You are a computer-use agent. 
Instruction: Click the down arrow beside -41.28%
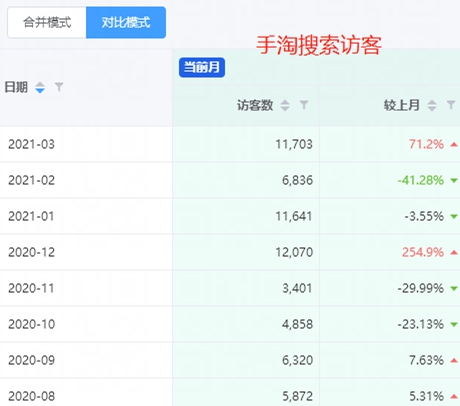click(x=454, y=181)
